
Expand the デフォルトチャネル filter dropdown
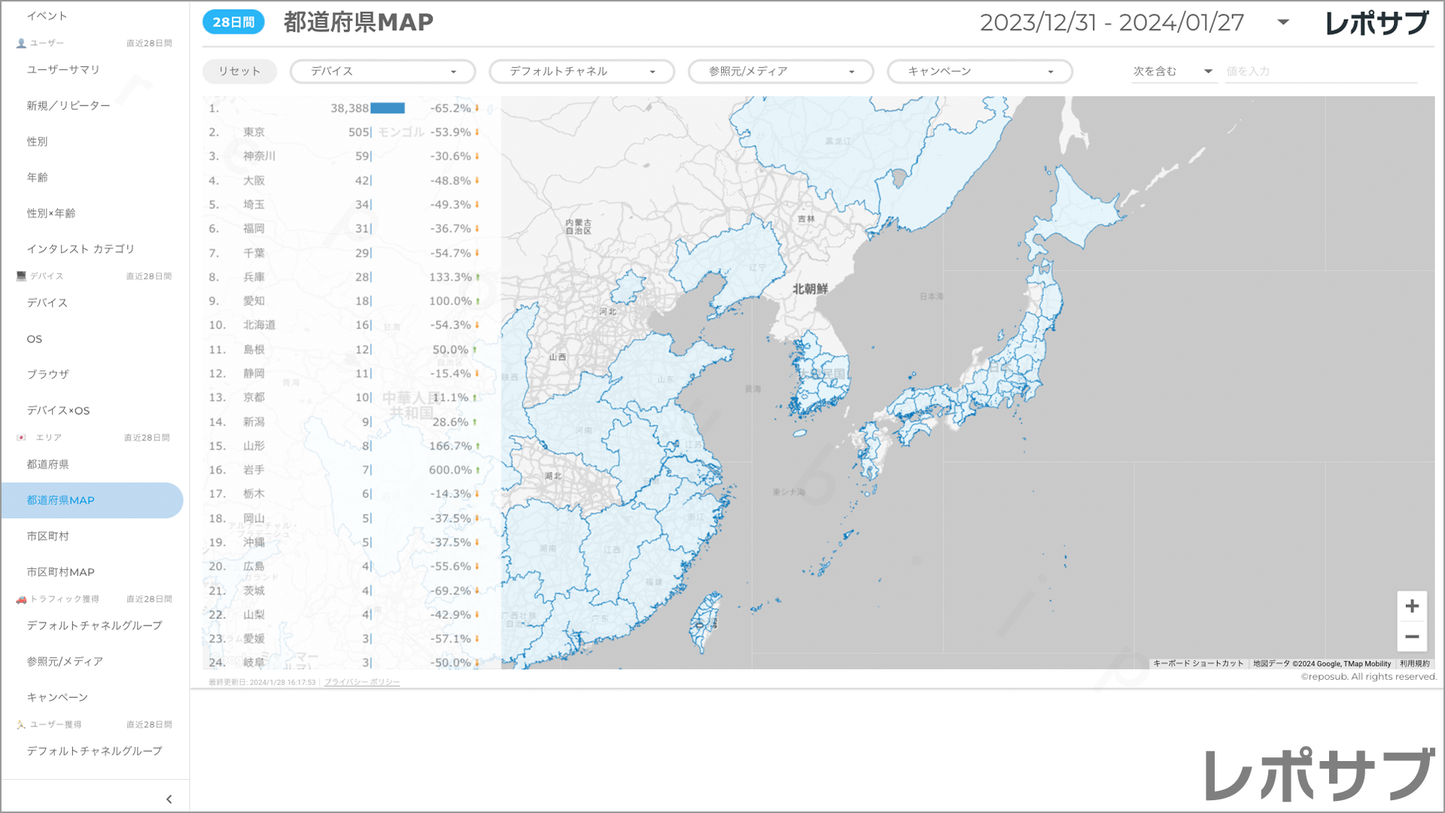click(x=581, y=72)
